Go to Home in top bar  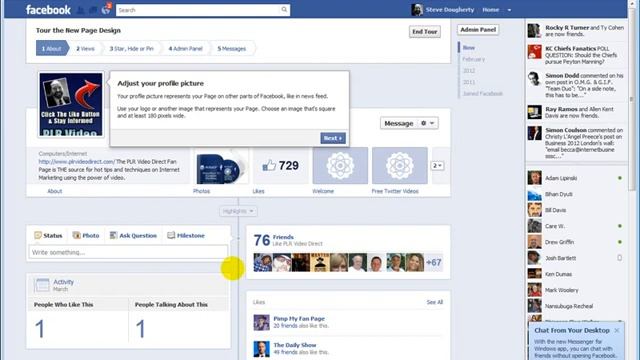(490, 10)
